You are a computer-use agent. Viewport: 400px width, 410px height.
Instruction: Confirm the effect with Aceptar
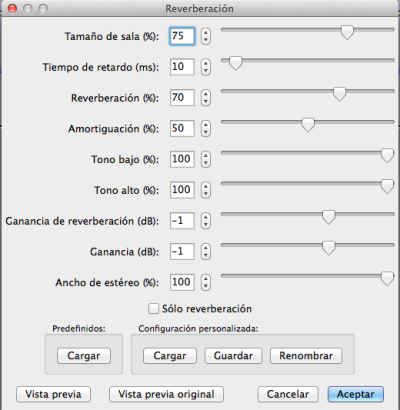356,394
